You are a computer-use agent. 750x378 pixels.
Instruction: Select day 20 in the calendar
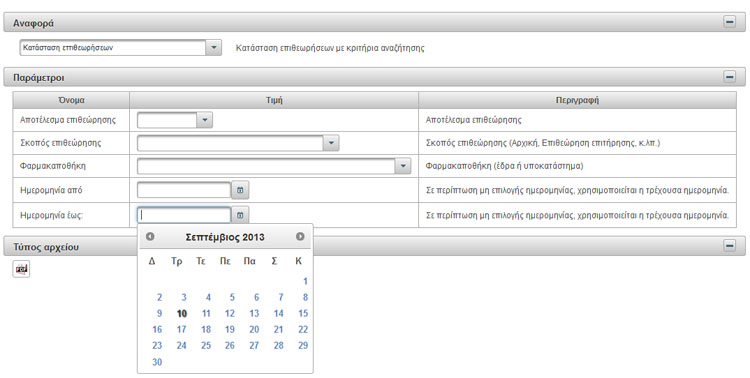254,329
